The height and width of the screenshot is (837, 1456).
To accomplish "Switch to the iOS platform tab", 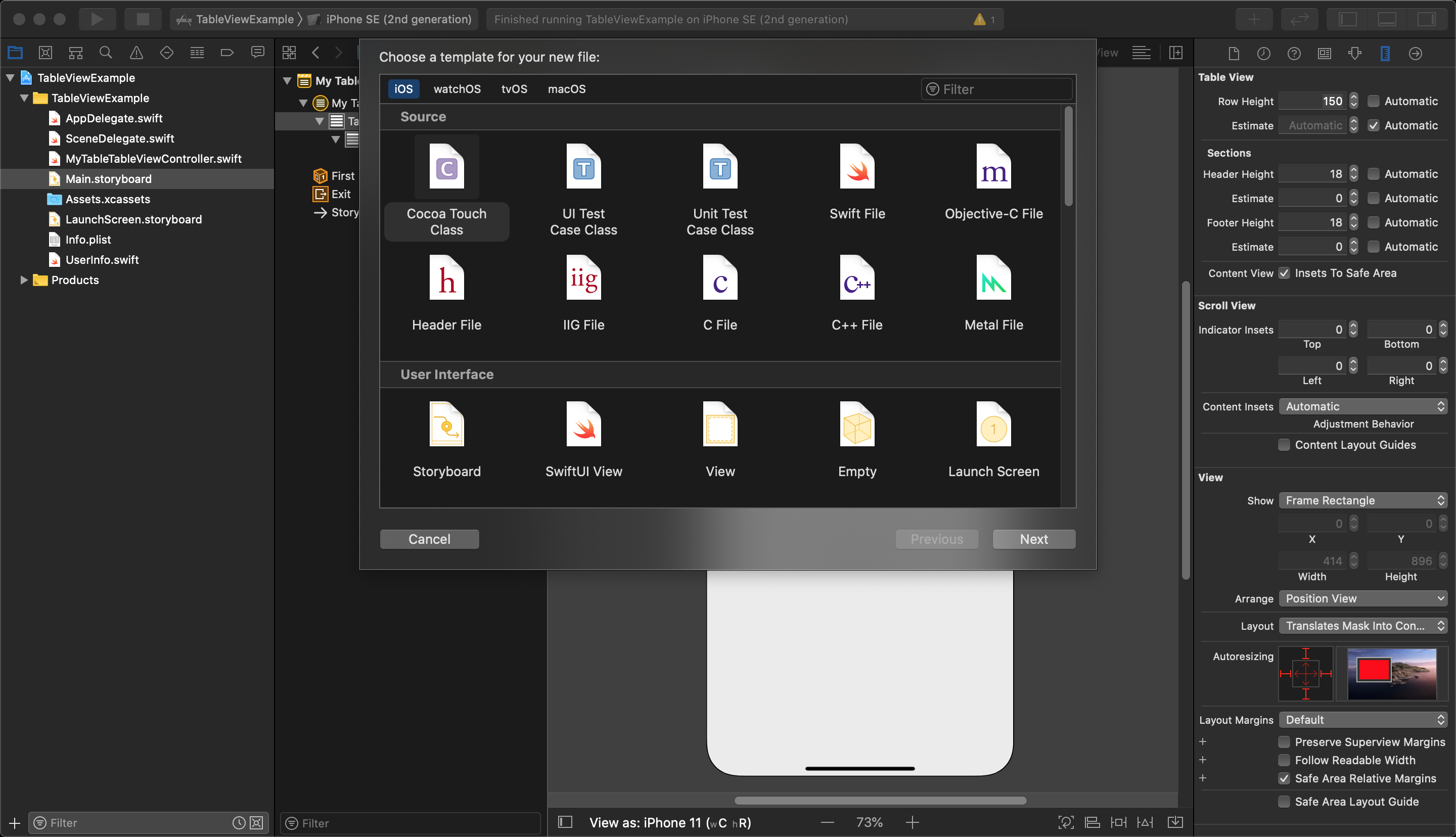I will pyautogui.click(x=403, y=89).
